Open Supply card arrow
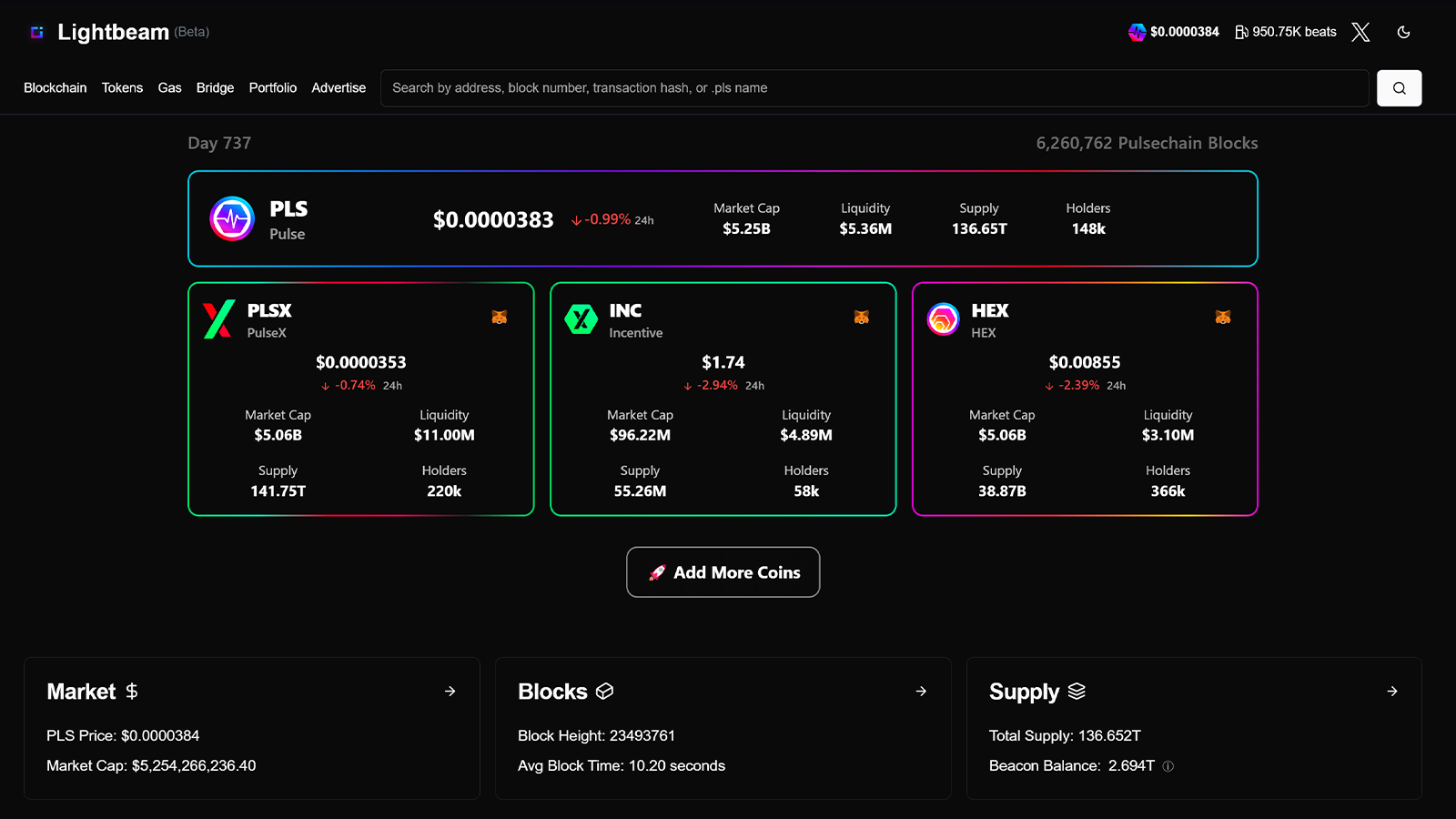Image resolution: width=1456 pixels, height=819 pixels. click(1392, 692)
